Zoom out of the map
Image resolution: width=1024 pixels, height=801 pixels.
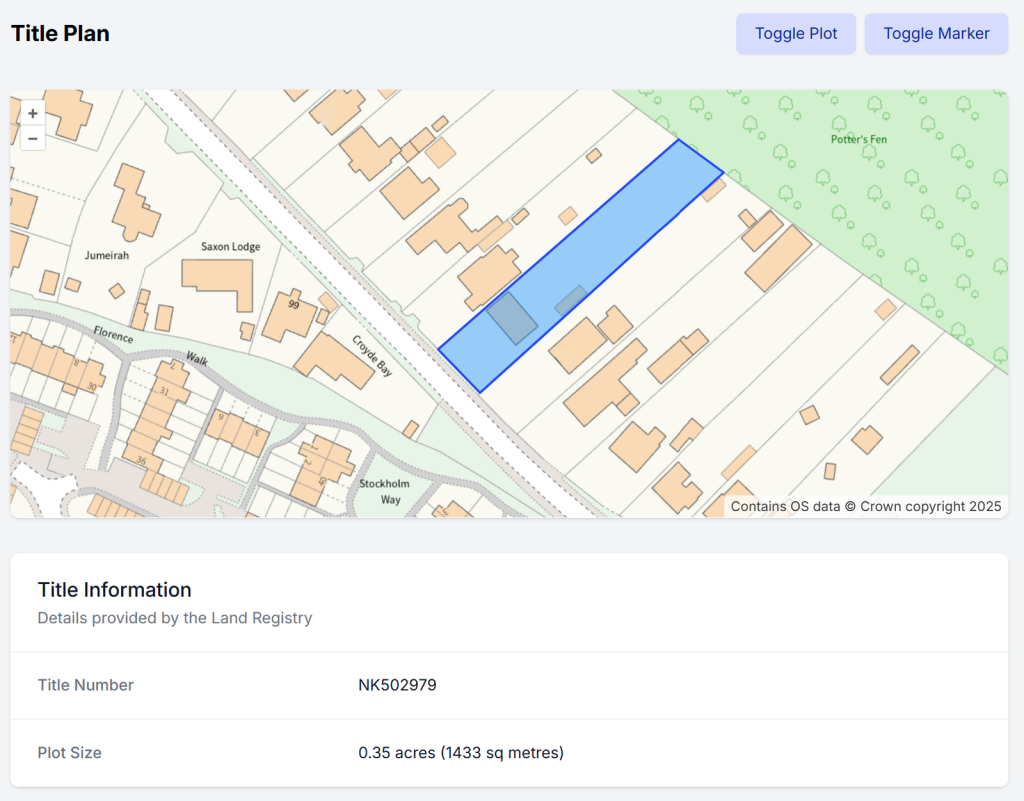tap(33, 139)
